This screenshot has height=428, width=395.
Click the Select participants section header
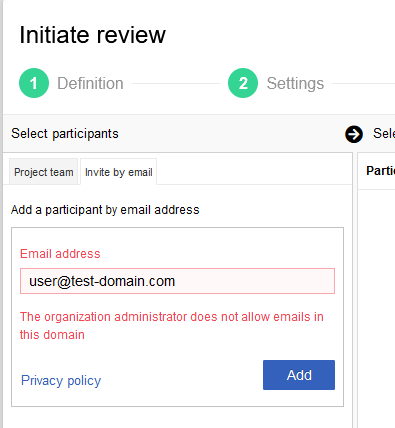pyautogui.click(x=65, y=134)
